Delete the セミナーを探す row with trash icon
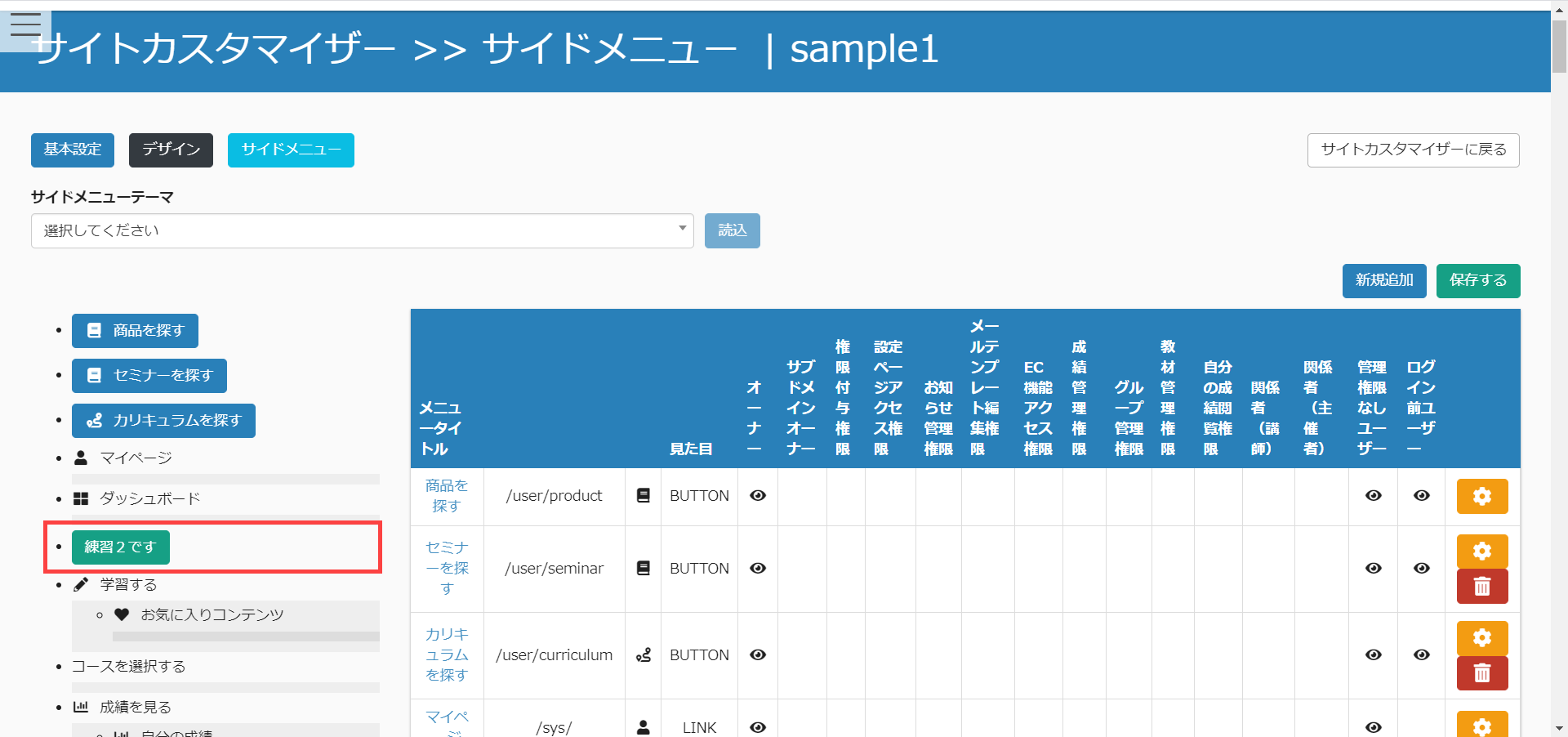The height and width of the screenshot is (737, 1568). pyautogui.click(x=1481, y=587)
